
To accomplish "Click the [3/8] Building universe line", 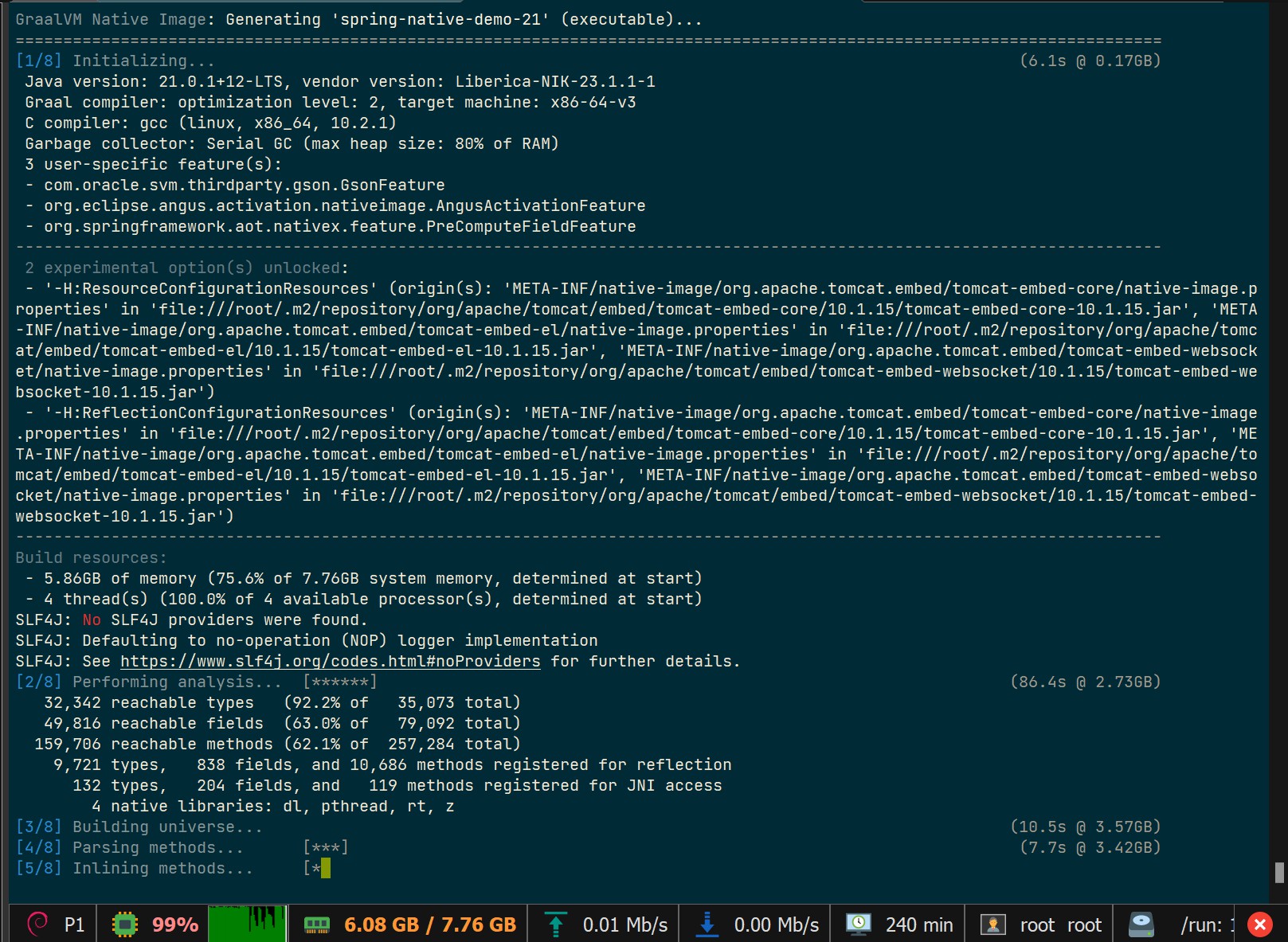I will click(x=139, y=827).
